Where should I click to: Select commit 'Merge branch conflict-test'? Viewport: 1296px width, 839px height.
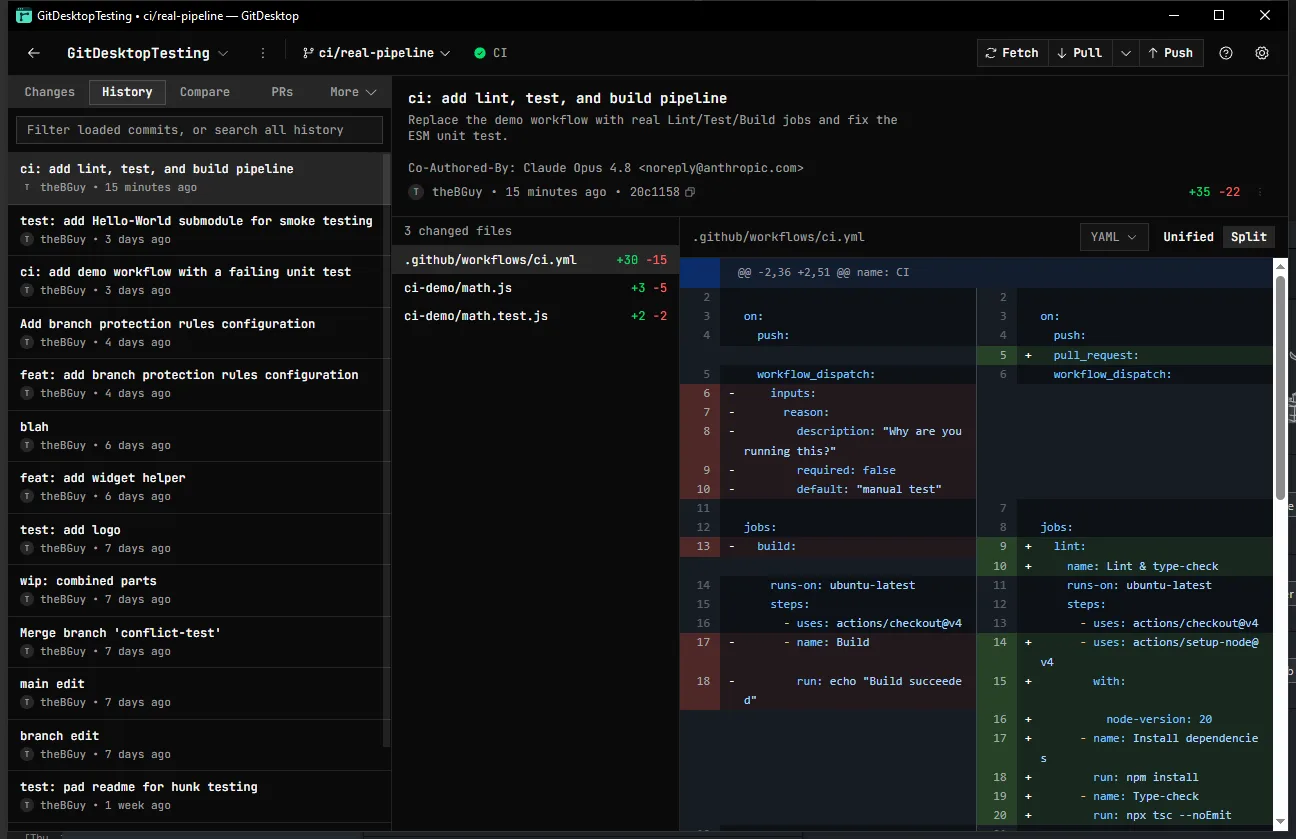click(195, 642)
